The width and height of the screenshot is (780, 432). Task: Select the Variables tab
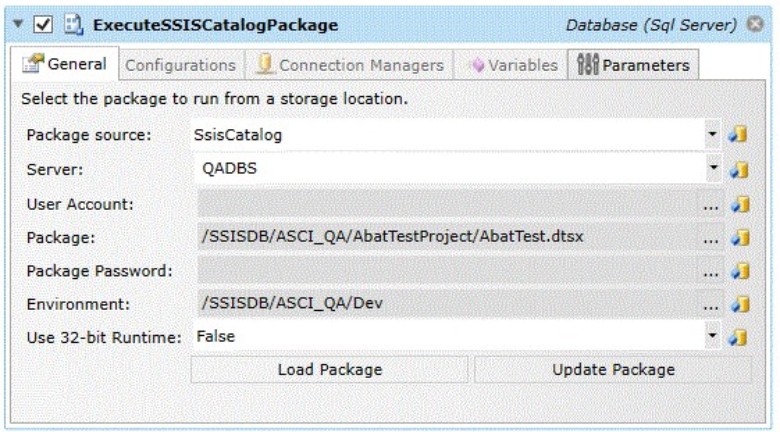tap(511, 65)
